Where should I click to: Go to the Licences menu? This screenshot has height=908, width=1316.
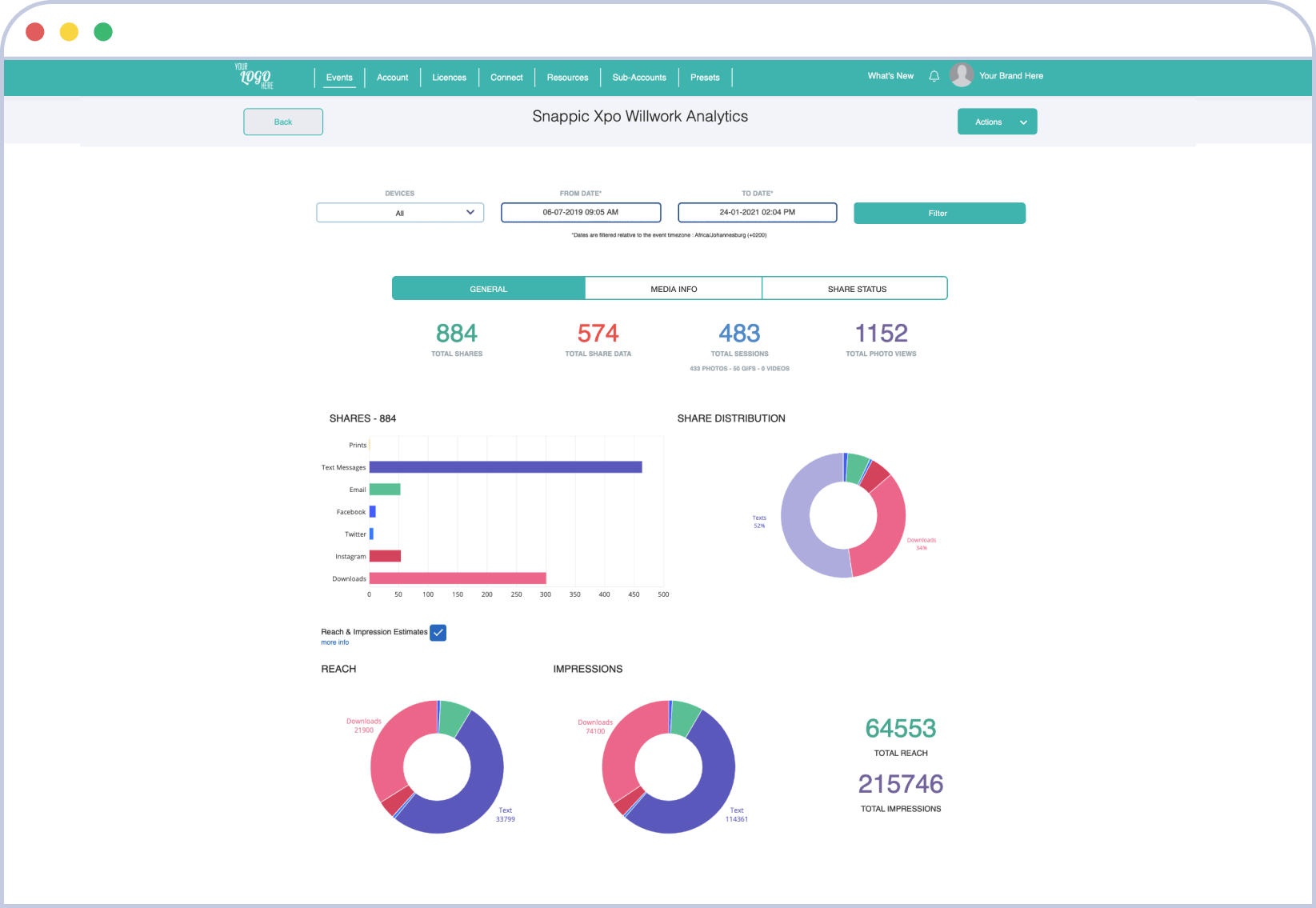tap(450, 78)
